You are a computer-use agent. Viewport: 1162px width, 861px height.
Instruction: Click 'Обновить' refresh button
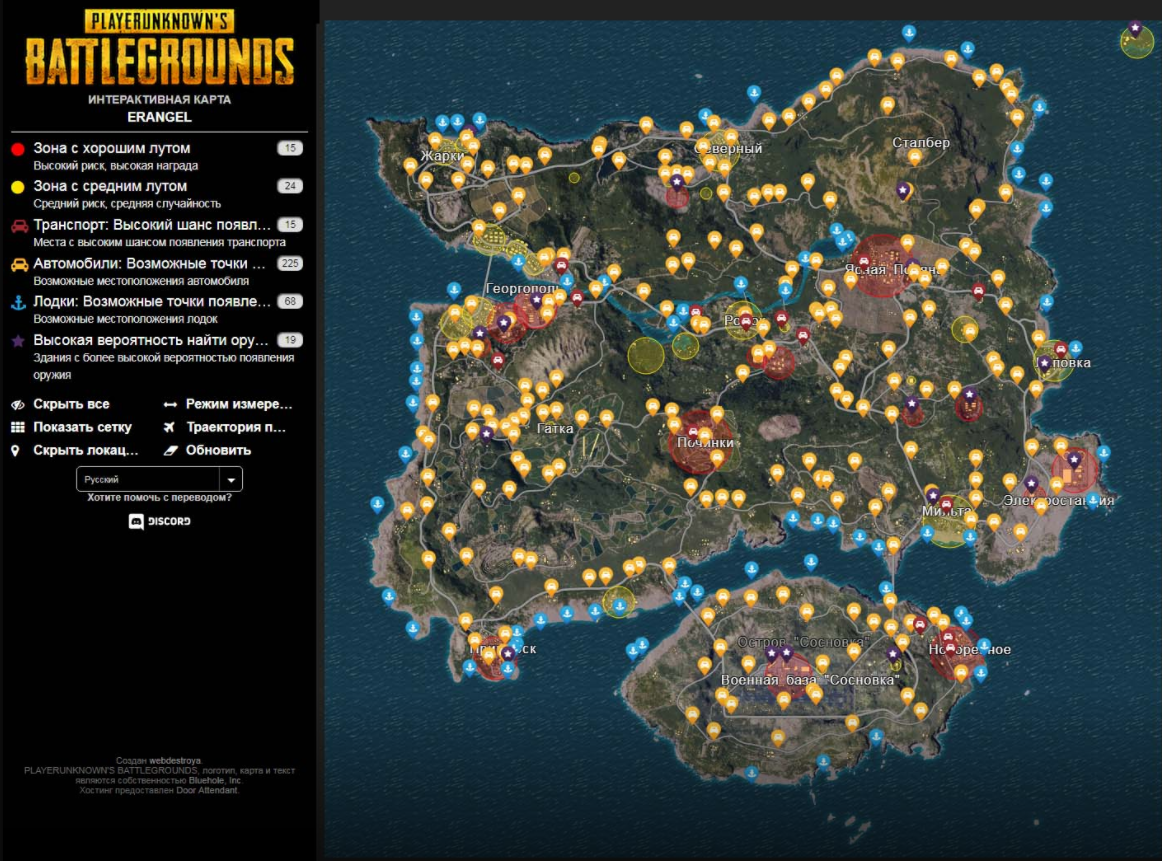click(218, 450)
